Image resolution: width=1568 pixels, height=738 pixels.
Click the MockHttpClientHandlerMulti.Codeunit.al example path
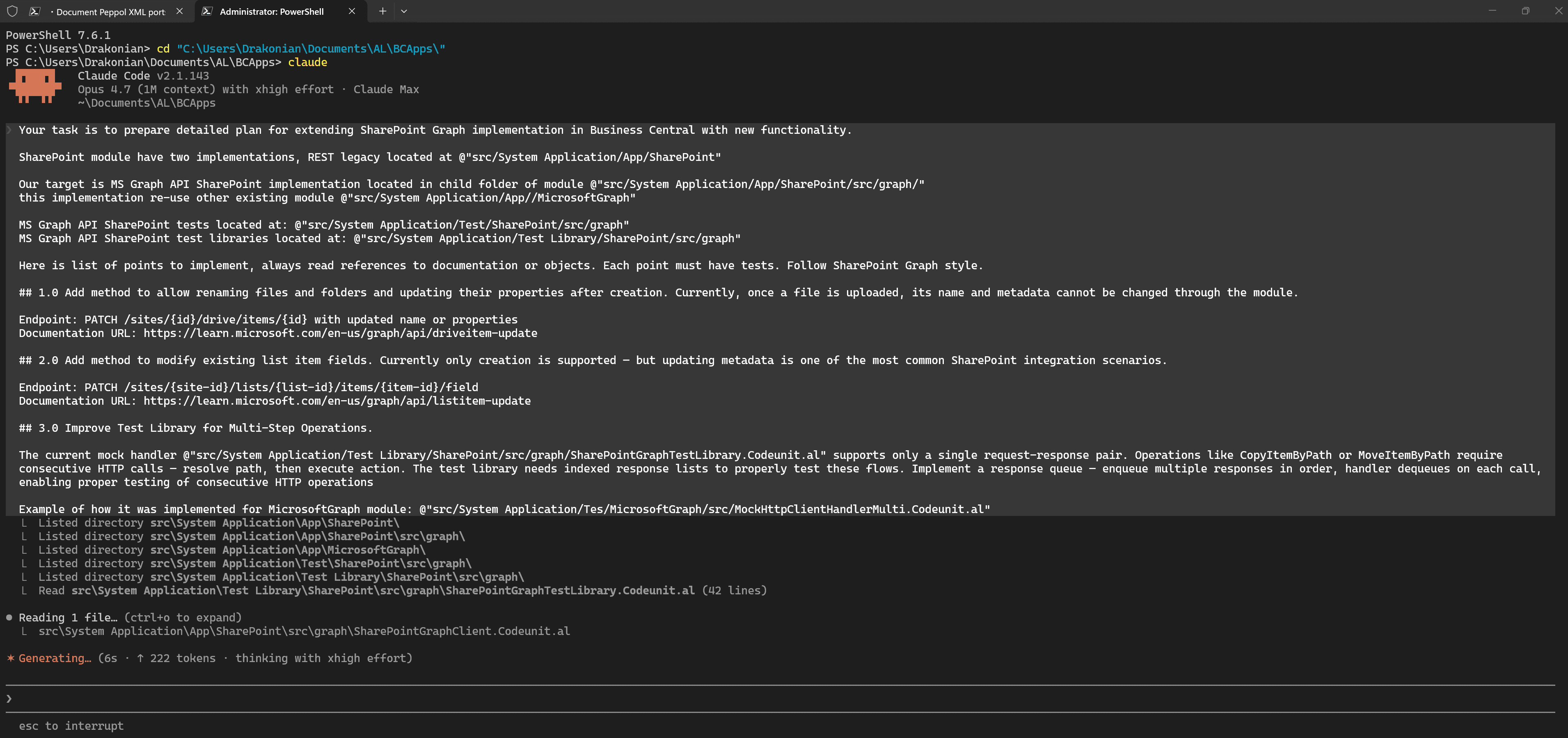coord(705,509)
